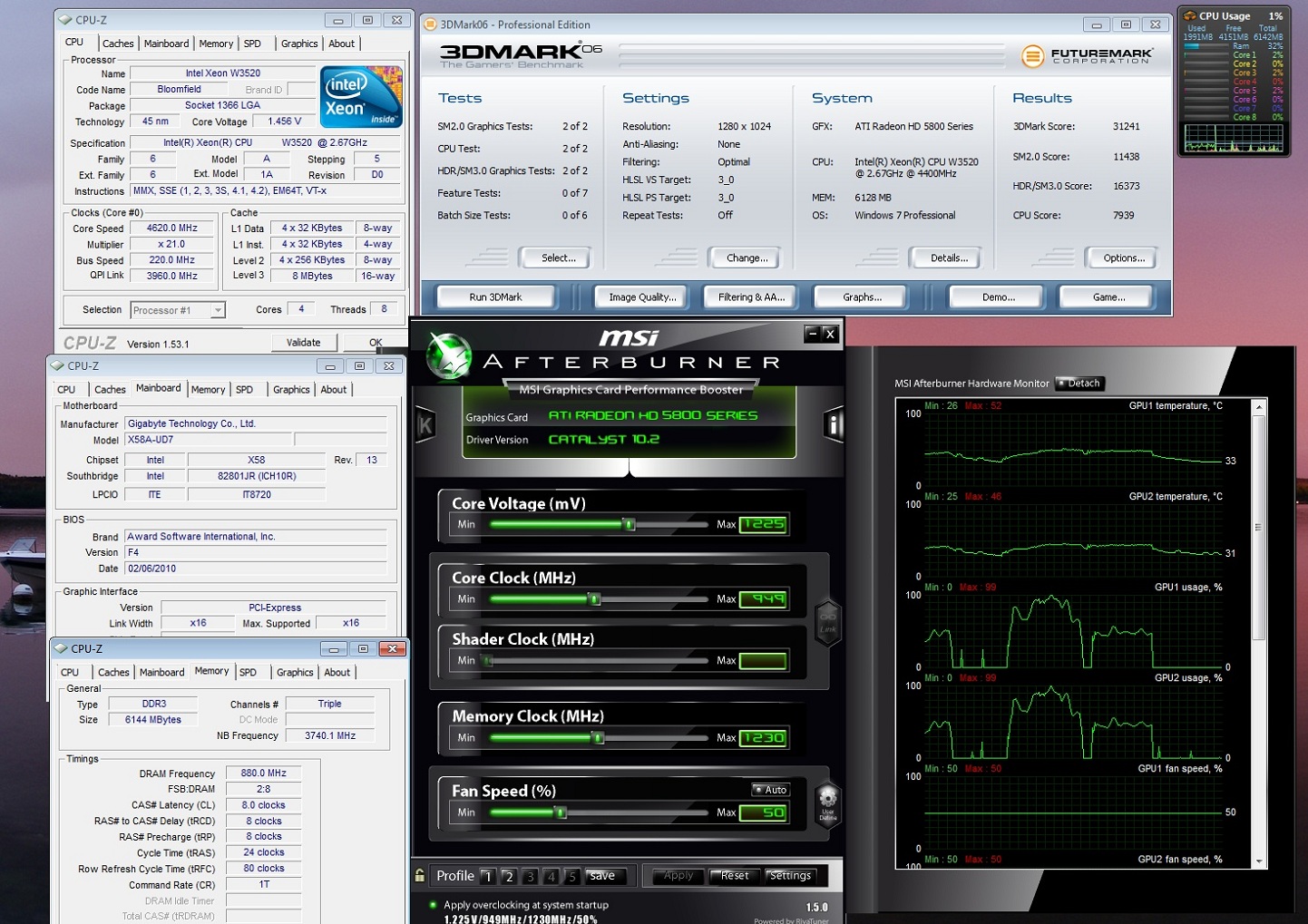This screenshot has height=924, width=1308.
Task: Click the profile lock icon in Afterburner
Action: (x=419, y=875)
